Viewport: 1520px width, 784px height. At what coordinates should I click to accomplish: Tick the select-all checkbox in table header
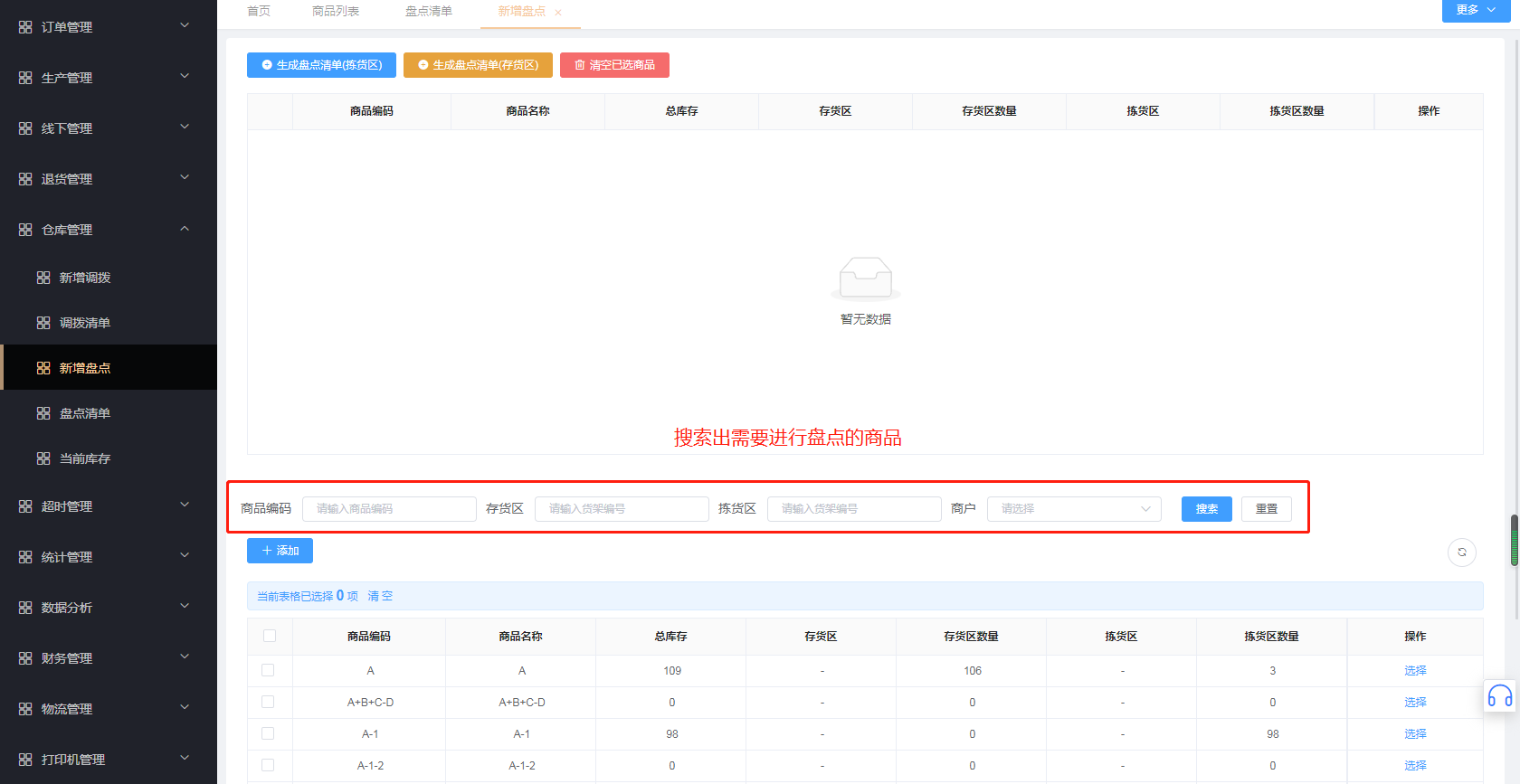(x=270, y=636)
